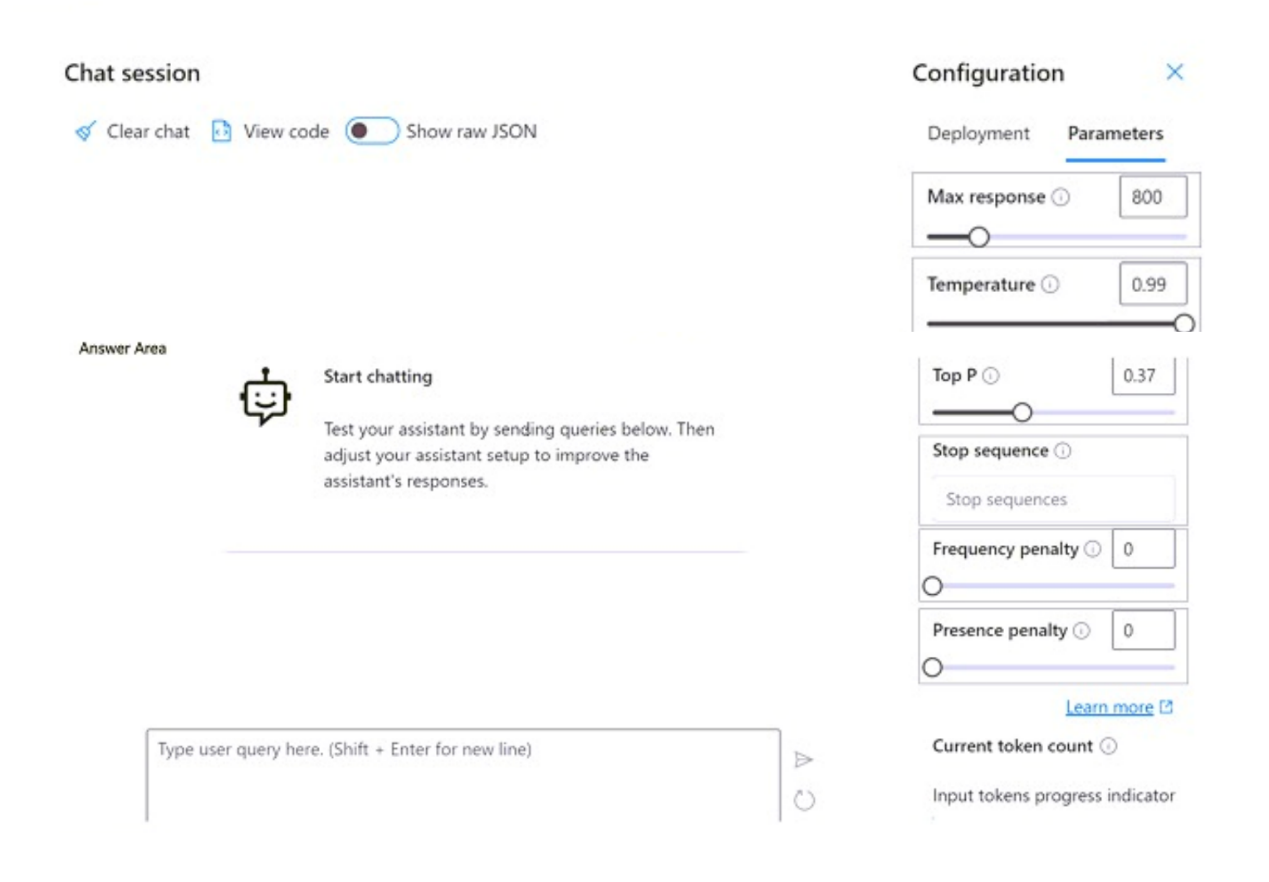The image size is (1269, 882).
Task: Click the Clear chat broom icon
Action: click(86, 131)
